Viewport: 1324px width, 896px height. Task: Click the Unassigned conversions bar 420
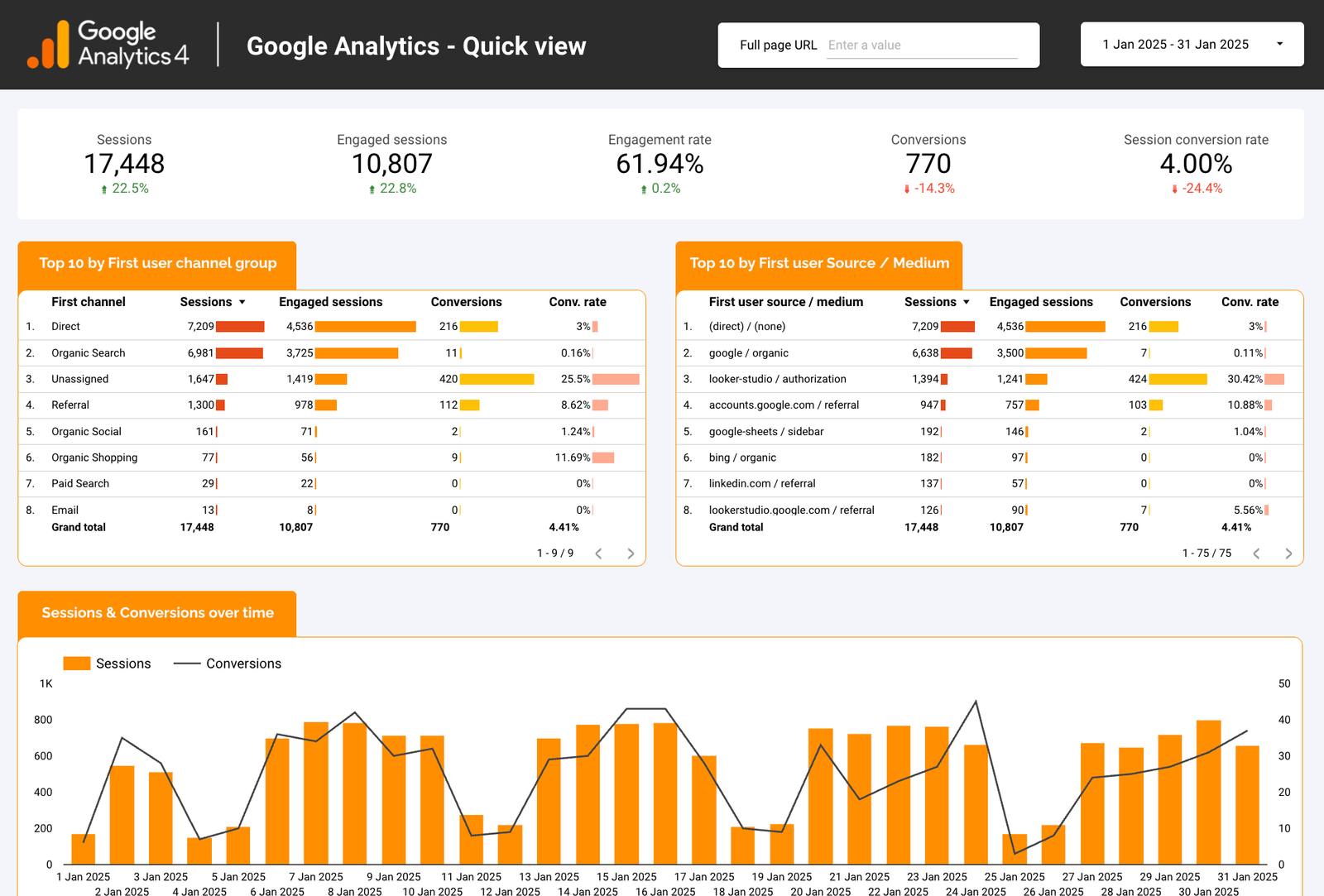click(x=497, y=379)
